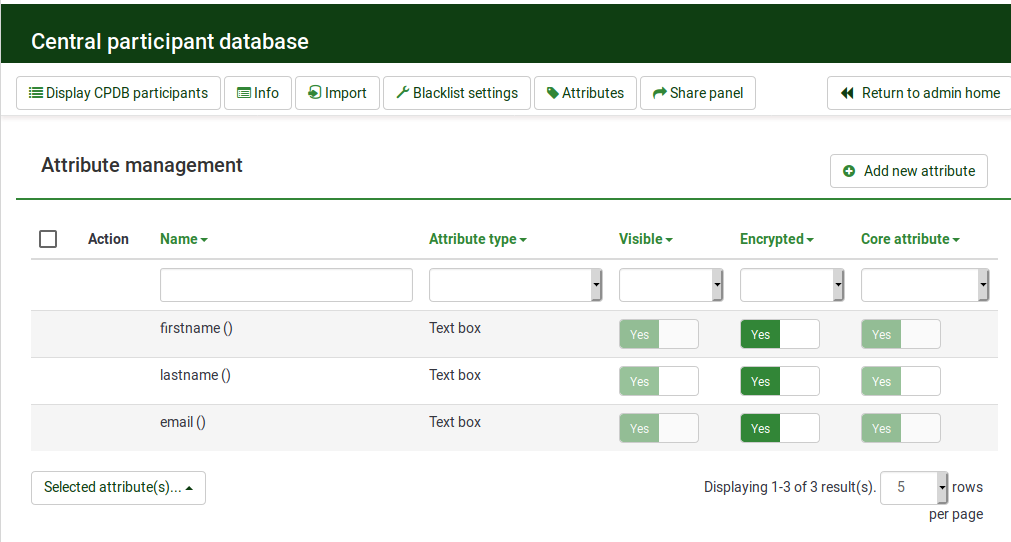This screenshot has width=1011, height=542.
Task: Open the Attribute type filter dropdown
Action: pos(515,285)
